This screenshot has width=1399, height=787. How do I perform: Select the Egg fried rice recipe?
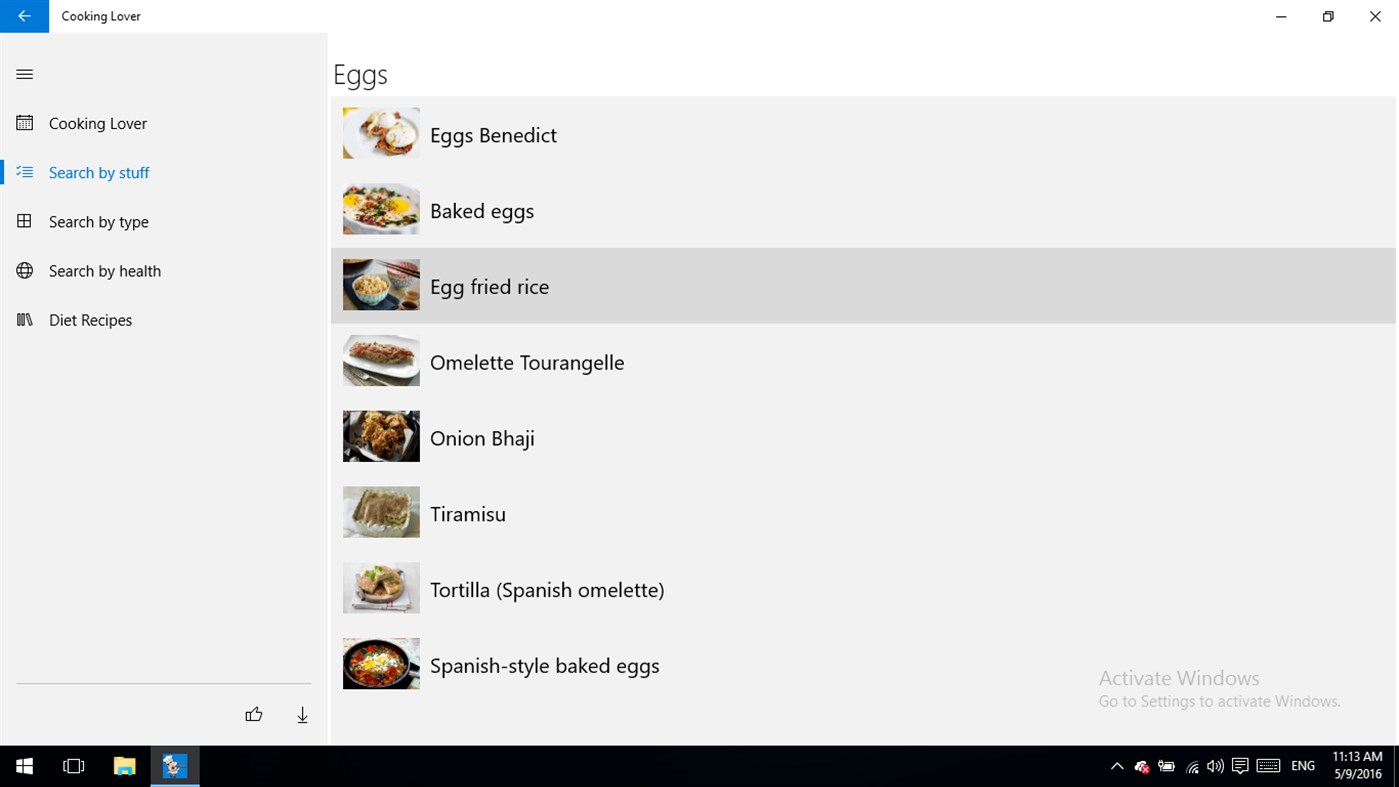489,287
